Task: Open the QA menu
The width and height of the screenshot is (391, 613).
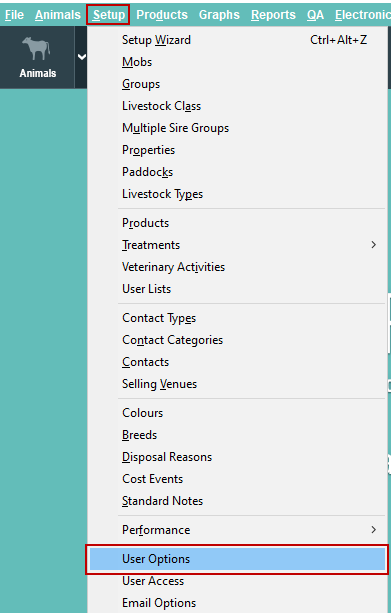Action: [315, 15]
